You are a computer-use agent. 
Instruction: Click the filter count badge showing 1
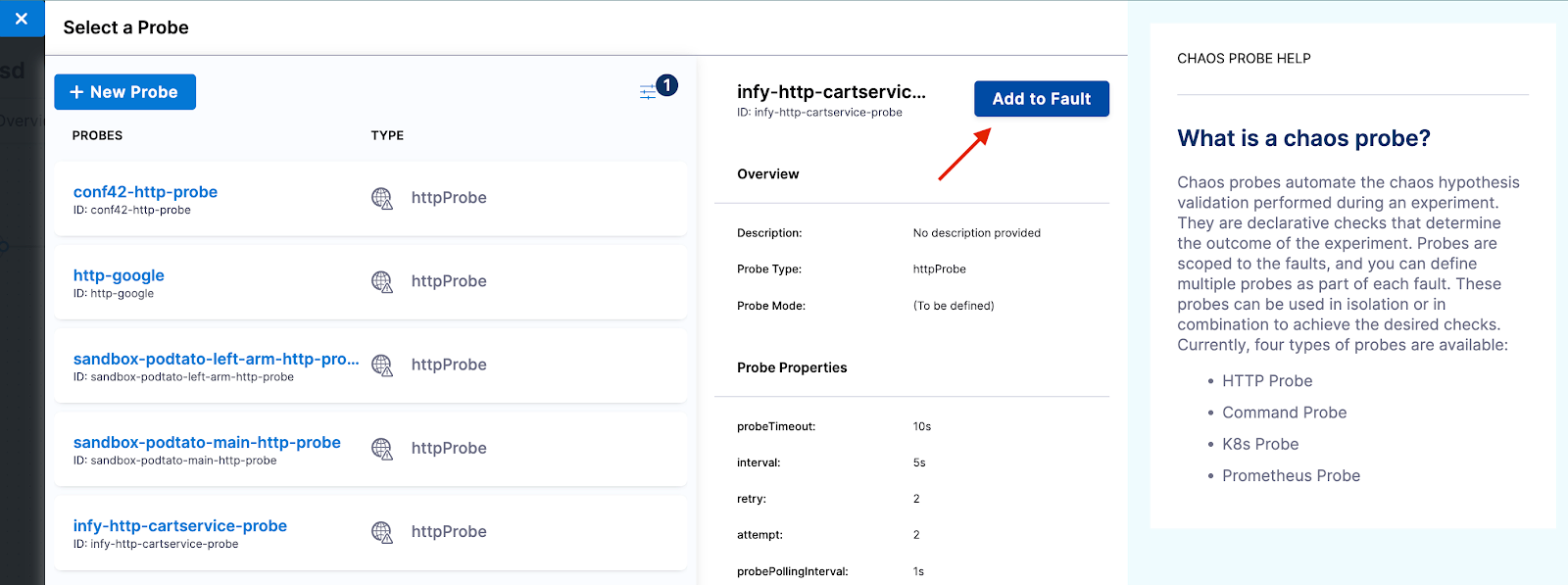(x=666, y=85)
